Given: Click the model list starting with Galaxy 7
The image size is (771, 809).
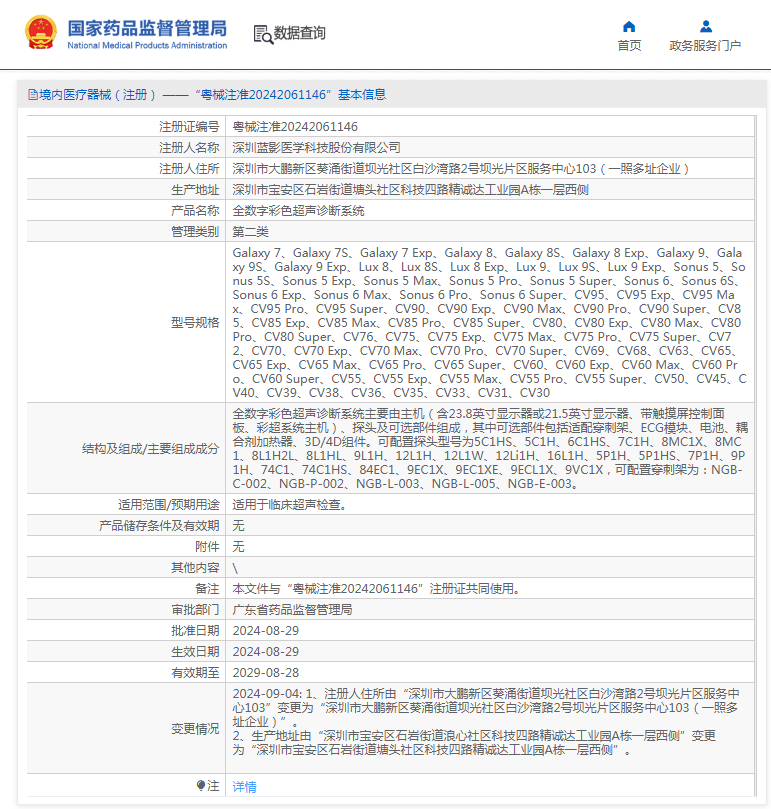Looking at the screenshot, I should point(489,322).
